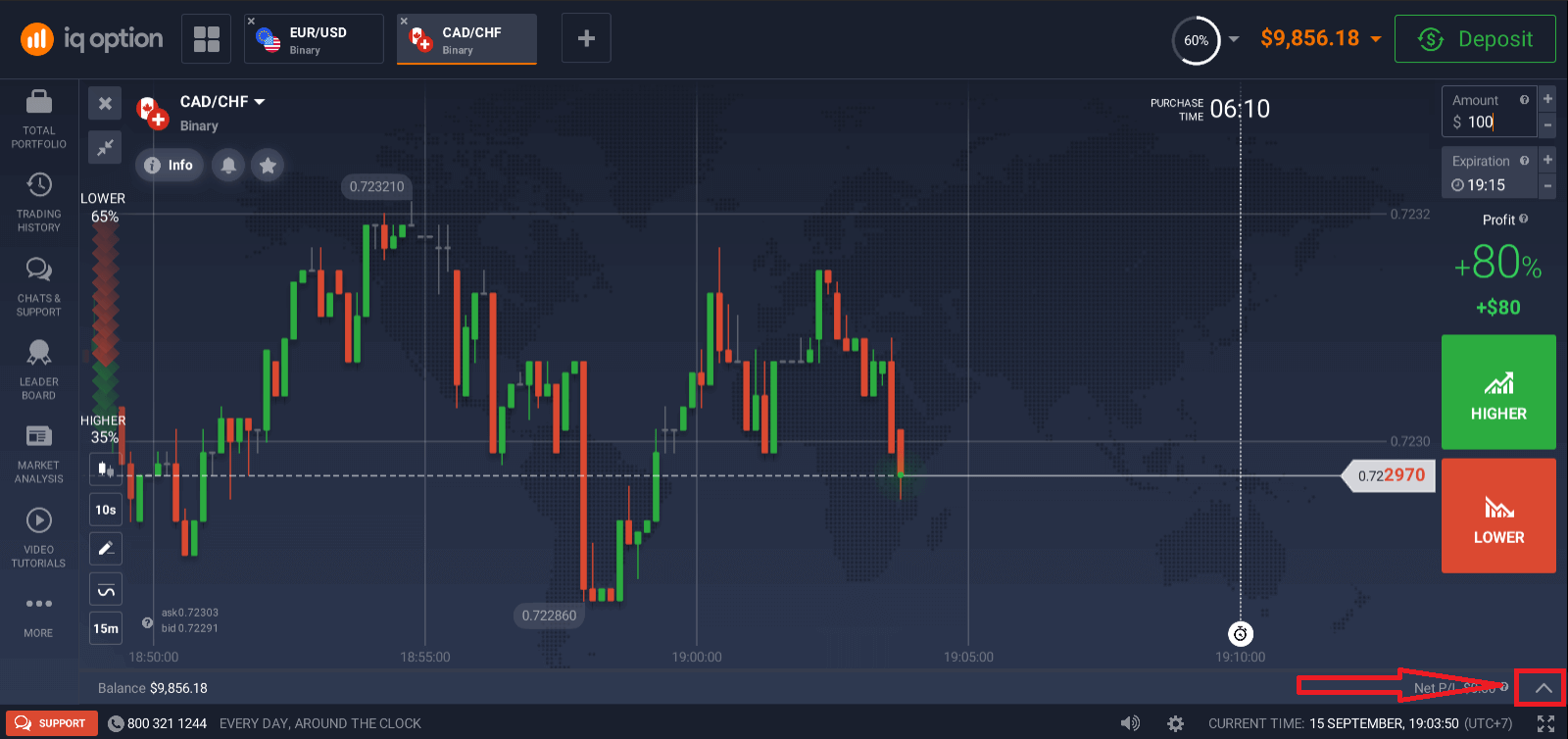
Task: Open the chart indicators wave tool
Action: [106, 589]
